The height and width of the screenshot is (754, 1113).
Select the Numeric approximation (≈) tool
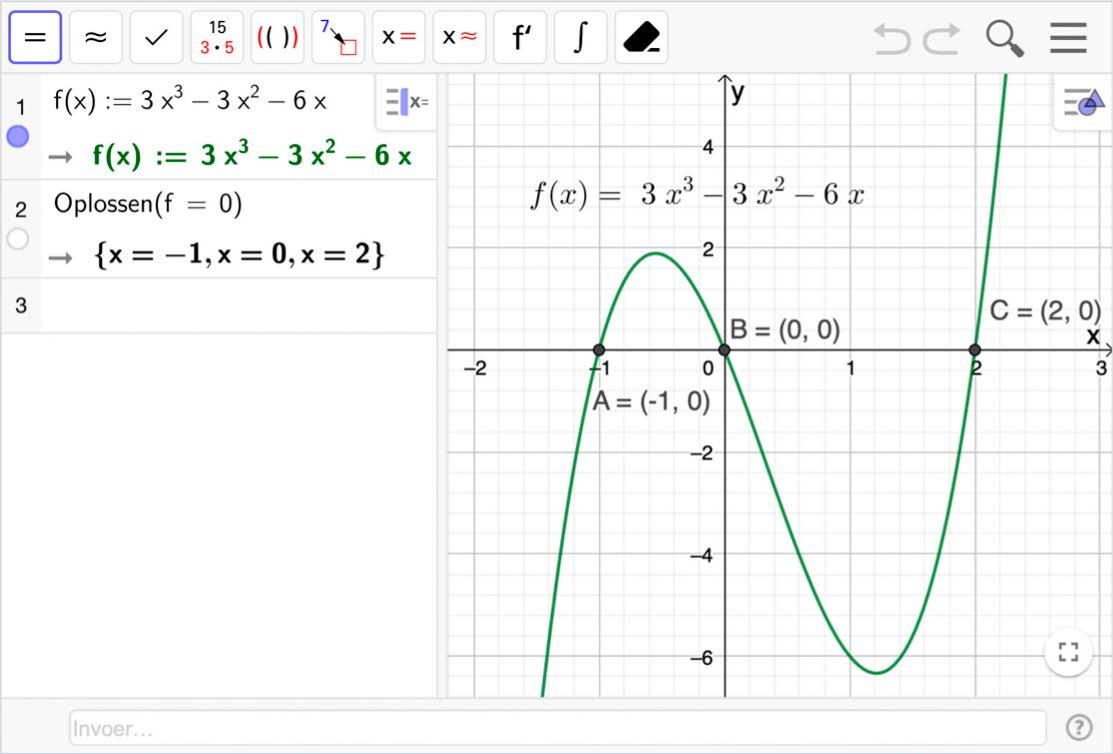pyautogui.click(x=96, y=37)
